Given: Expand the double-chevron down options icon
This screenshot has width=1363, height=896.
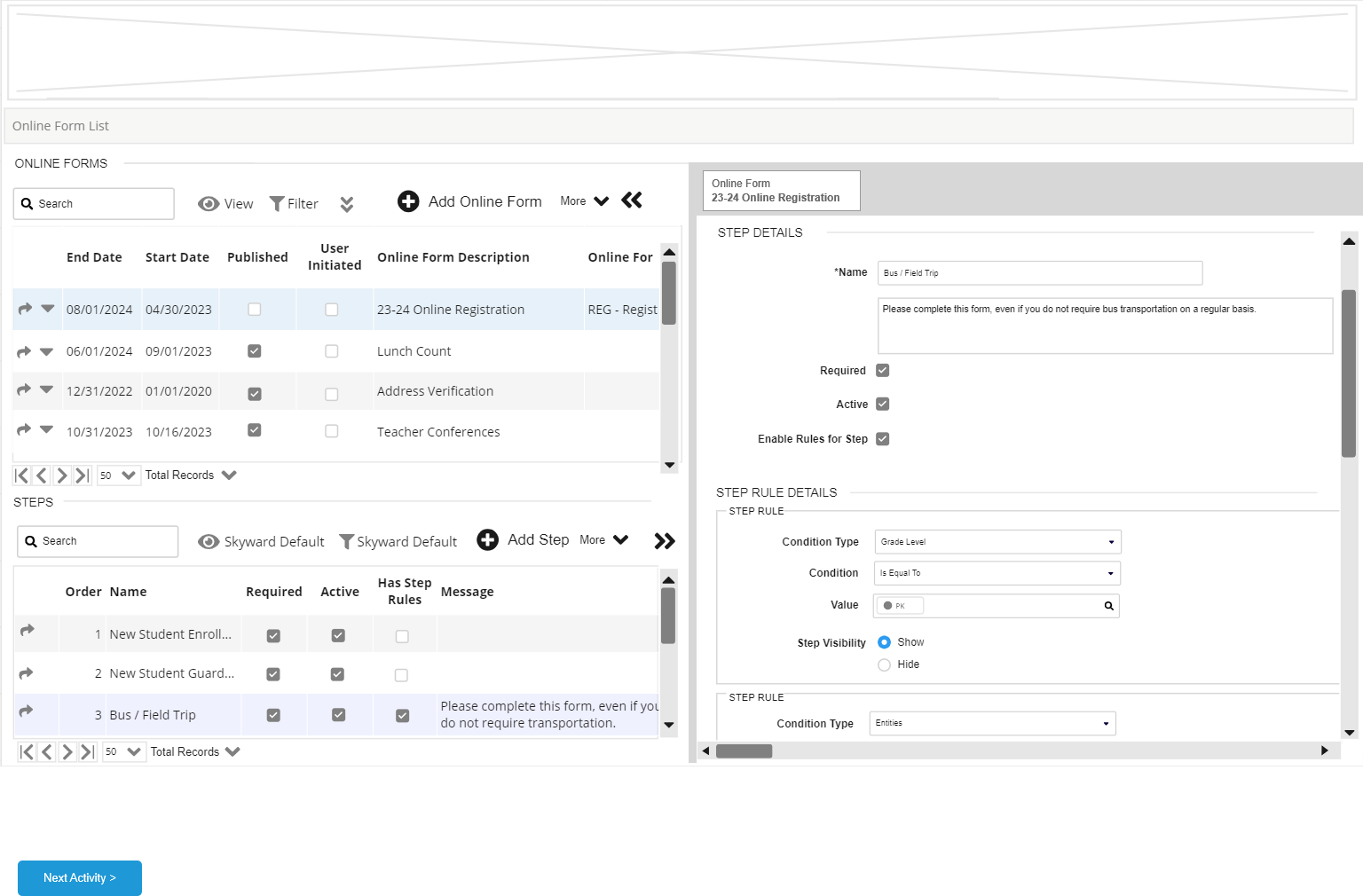Looking at the screenshot, I should (x=347, y=204).
